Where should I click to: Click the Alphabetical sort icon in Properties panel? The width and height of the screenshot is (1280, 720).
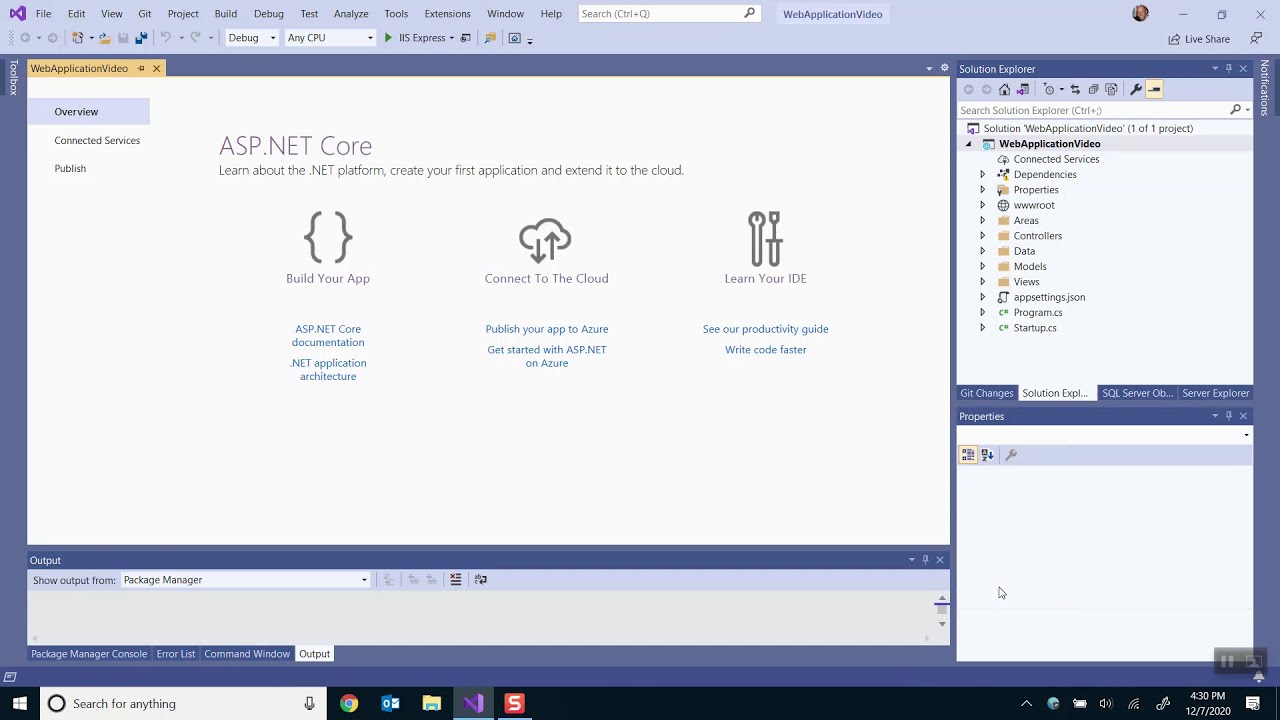tap(987, 455)
